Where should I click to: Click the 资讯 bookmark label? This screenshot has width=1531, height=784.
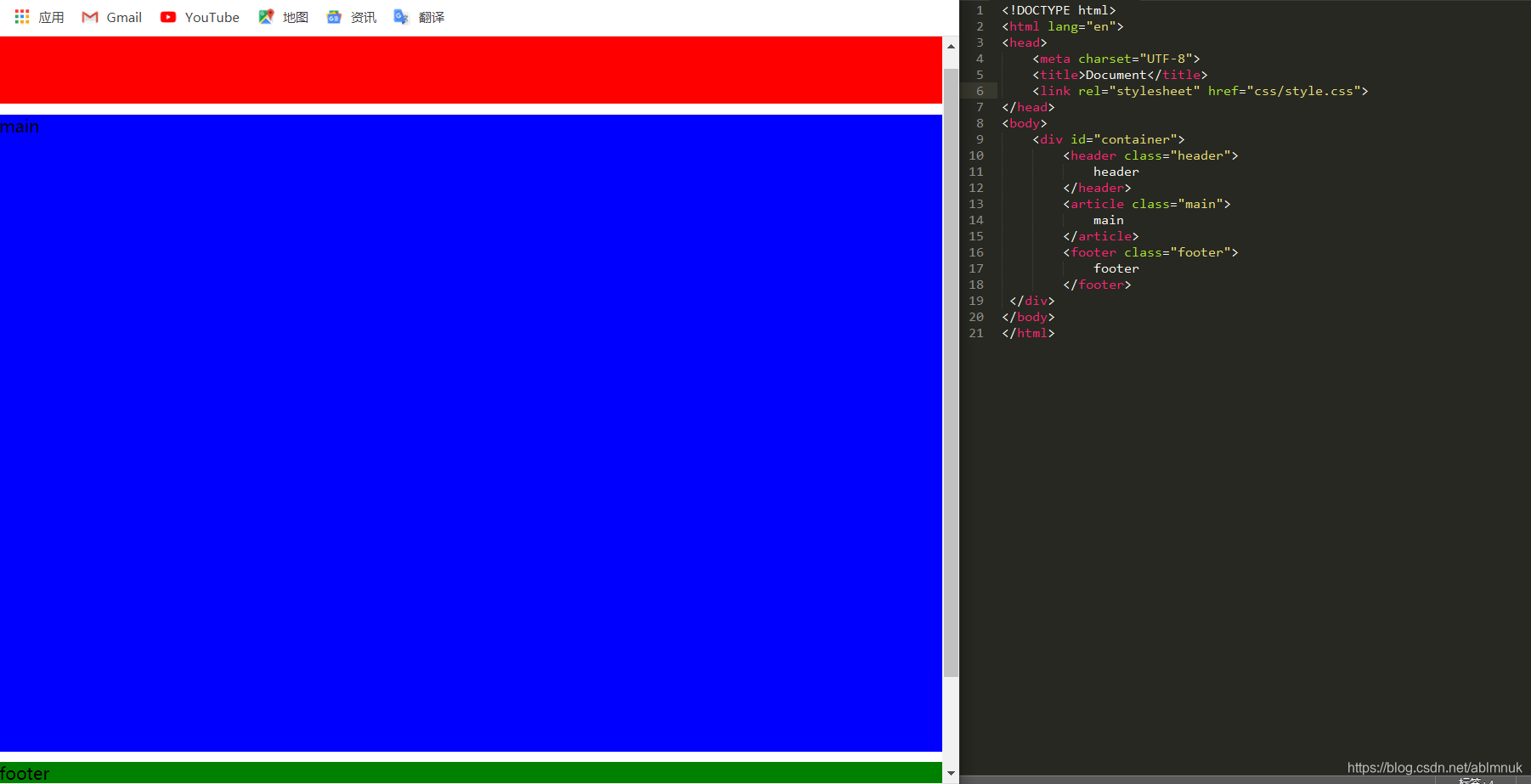click(x=364, y=17)
